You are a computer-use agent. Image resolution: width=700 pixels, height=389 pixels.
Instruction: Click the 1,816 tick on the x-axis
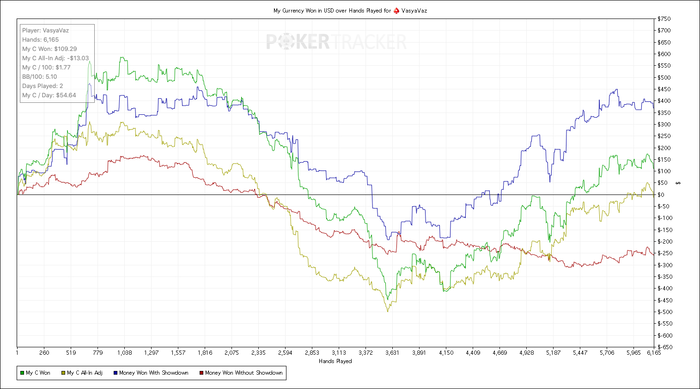click(x=205, y=353)
